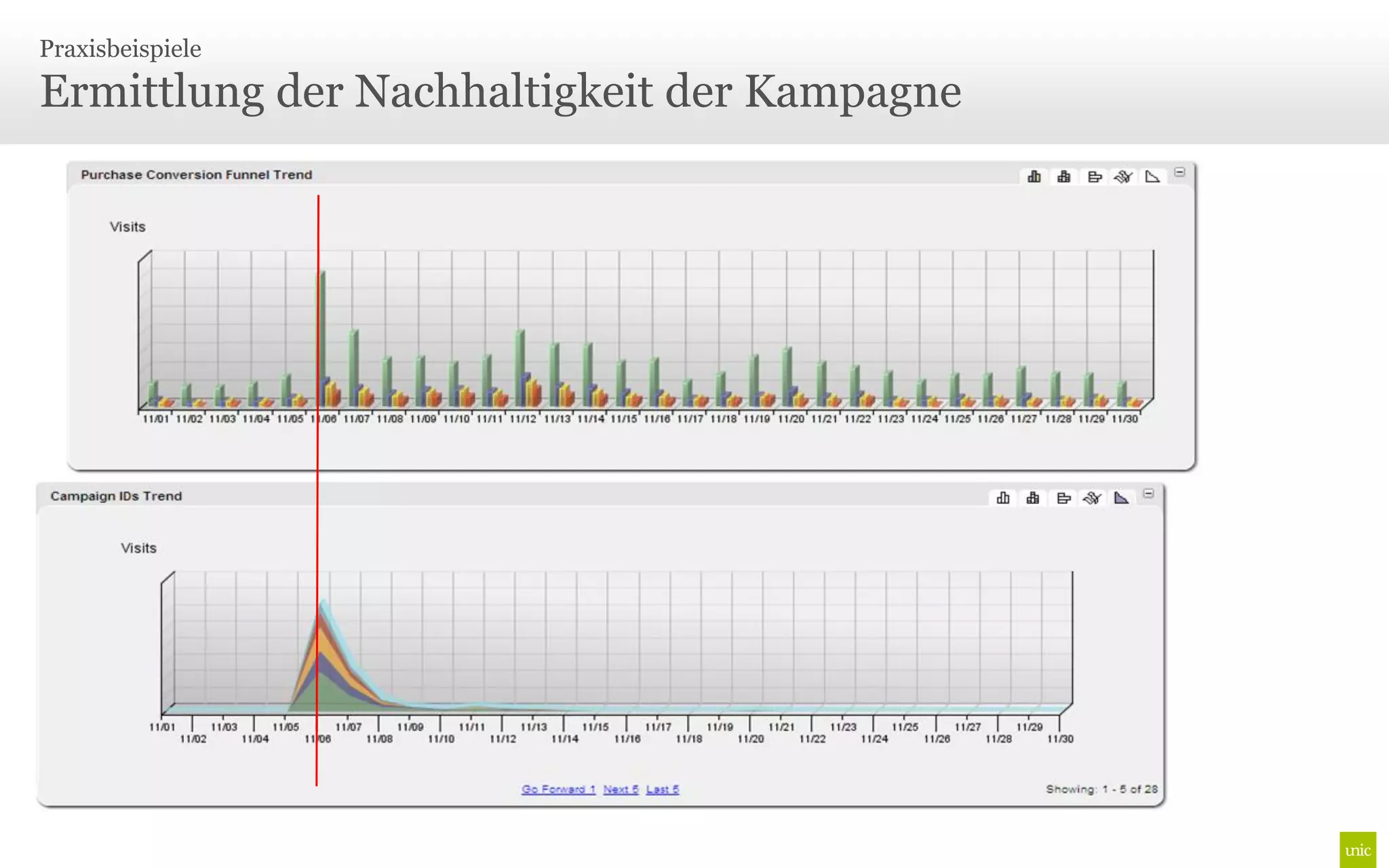Select horizontal bar view in Purchase Conversion Funnel Trend
This screenshot has width=1389, height=868.
click(1095, 177)
